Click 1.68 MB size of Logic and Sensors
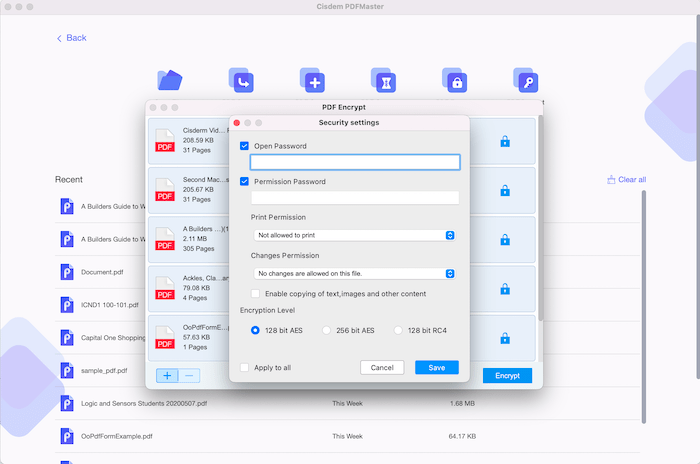This screenshot has width=700, height=464. point(462,403)
